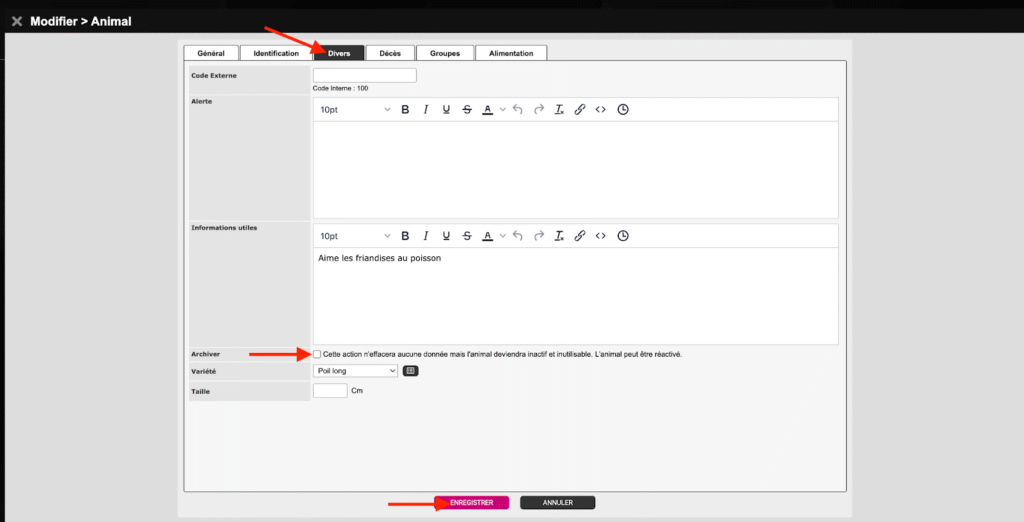Switch to the Identification tab
1024x522 pixels.
276,53
